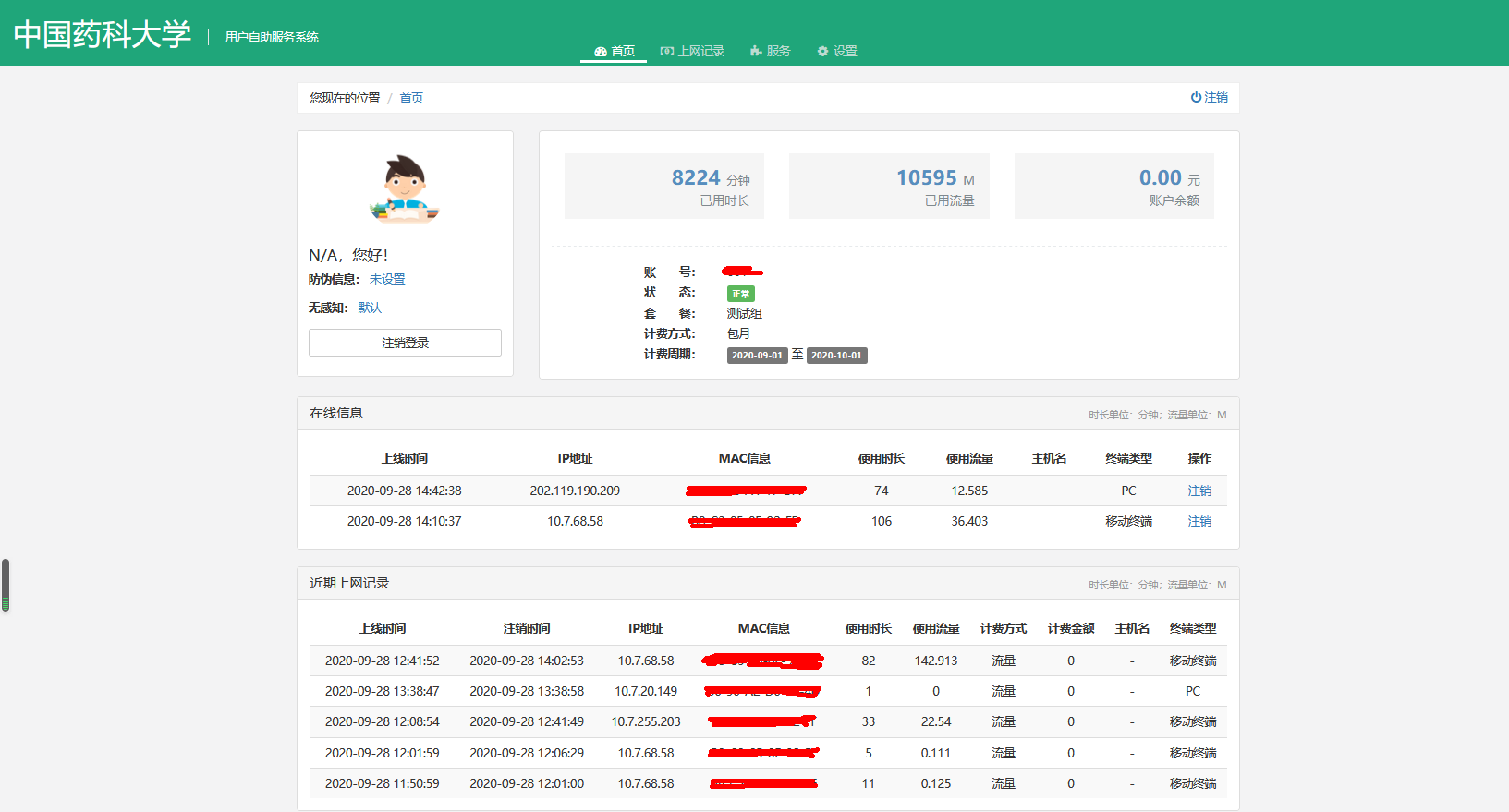Click the power icon next to 注销
1509x812 pixels.
[1196, 97]
